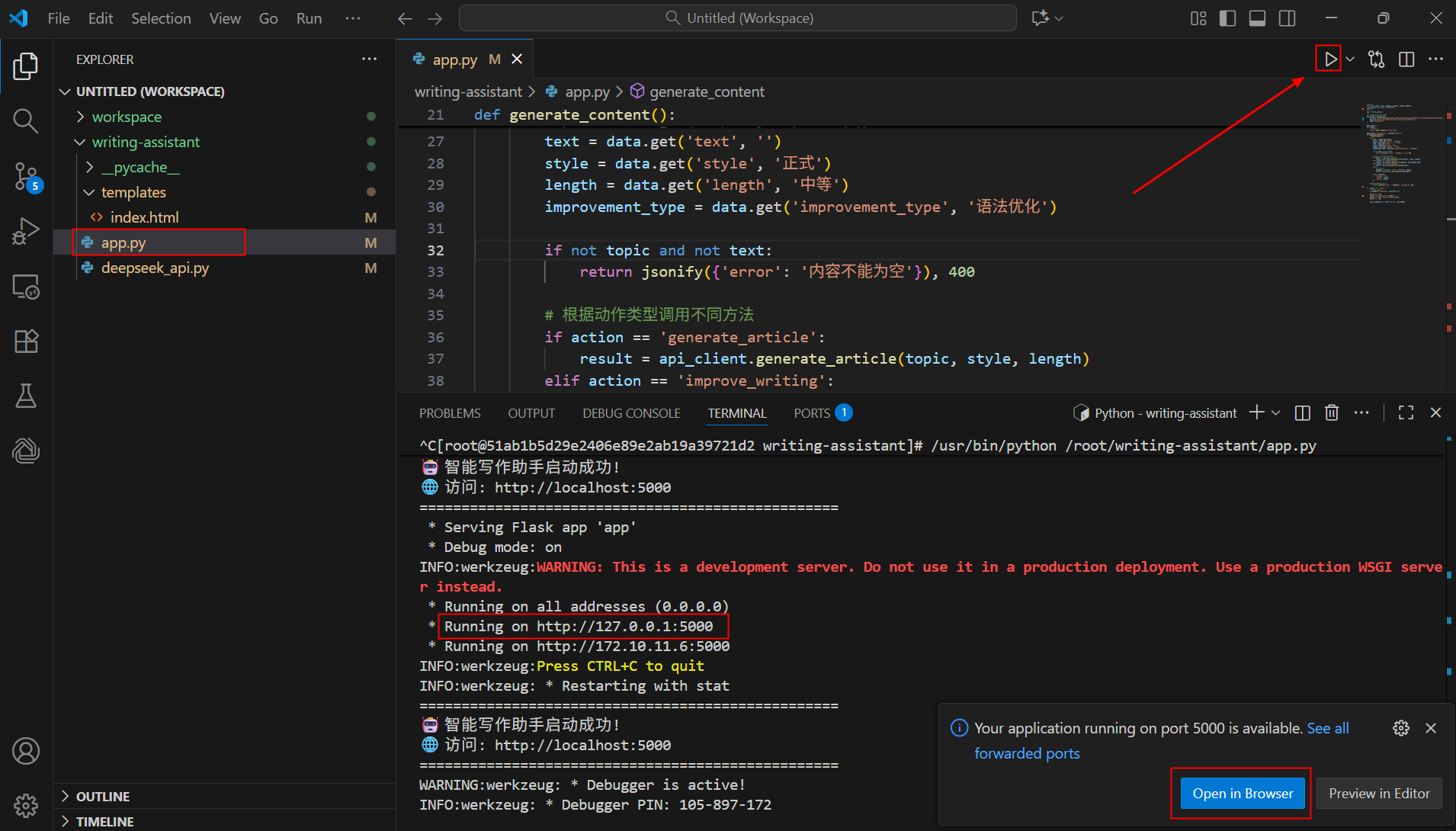The width and height of the screenshot is (1456, 831).
Task: Maximize the terminal panel size
Action: tap(1406, 412)
